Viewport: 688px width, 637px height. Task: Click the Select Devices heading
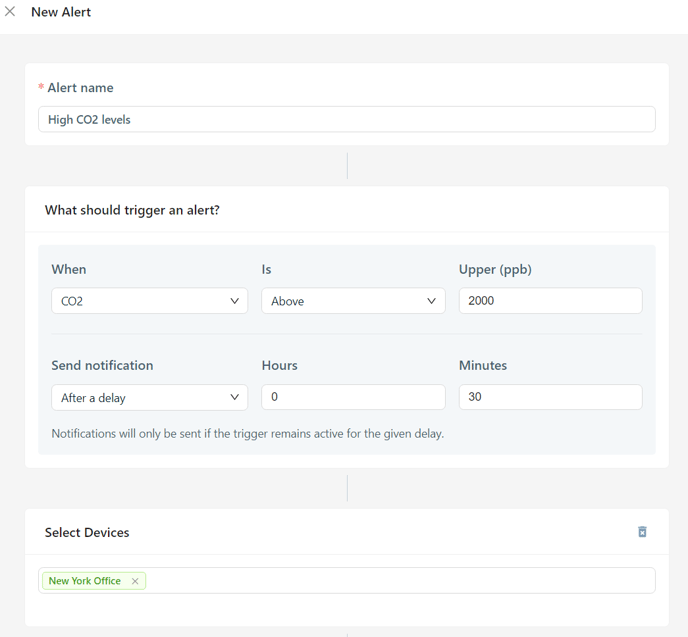coord(87,533)
